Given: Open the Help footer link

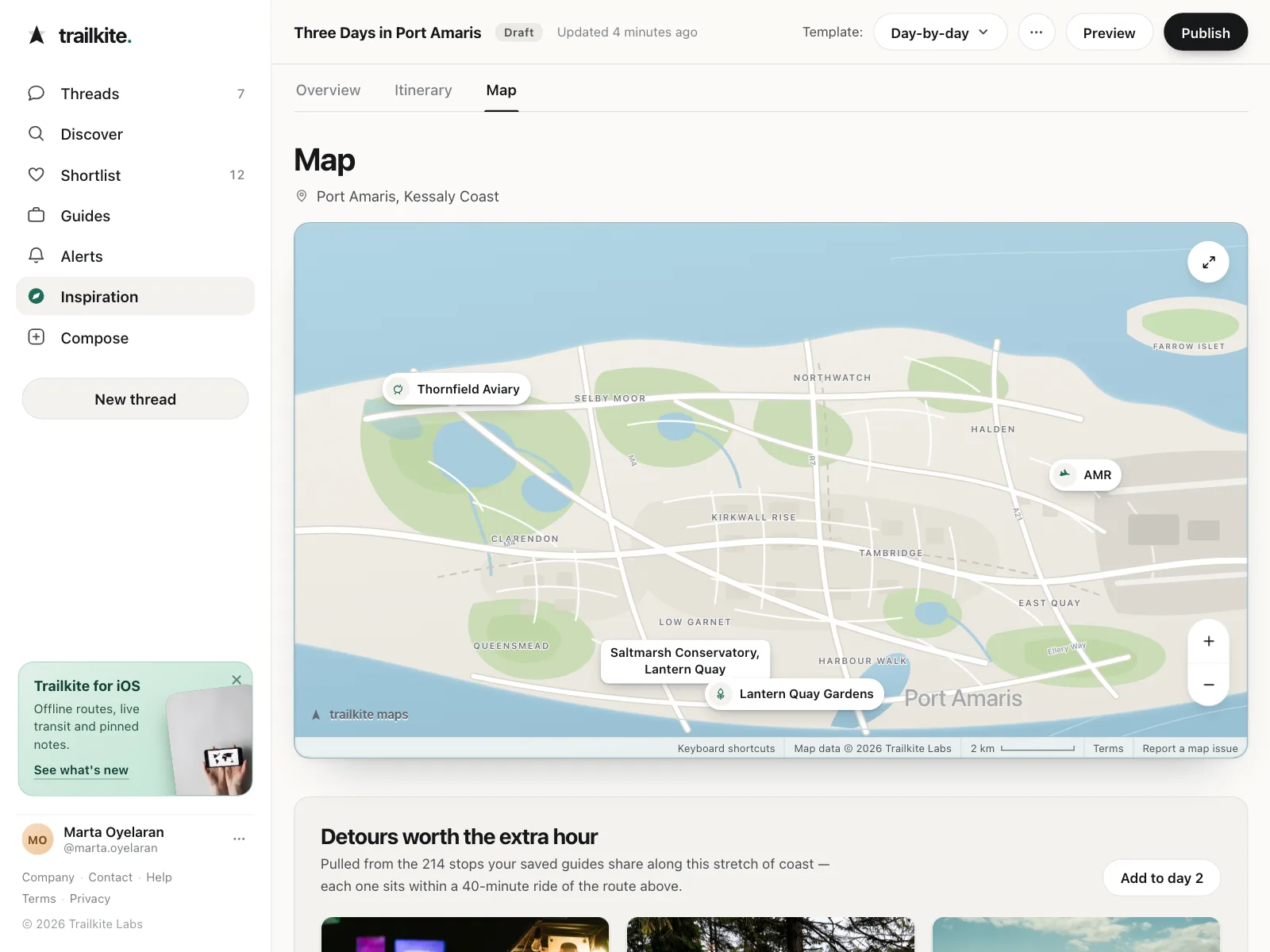Looking at the screenshot, I should 159,877.
